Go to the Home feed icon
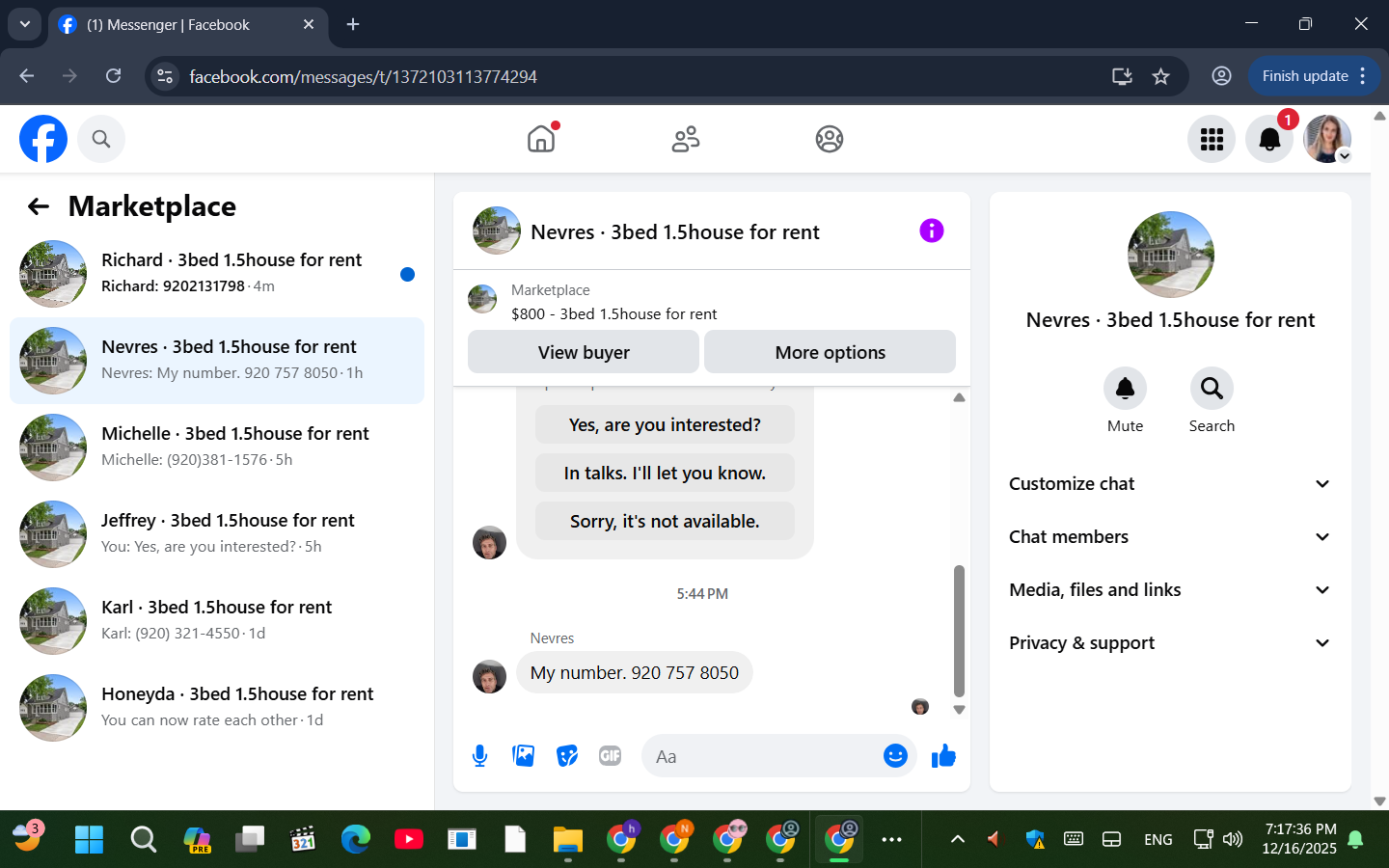The width and height of the screenshot is (1389, 868). click(x=541, y=139)
